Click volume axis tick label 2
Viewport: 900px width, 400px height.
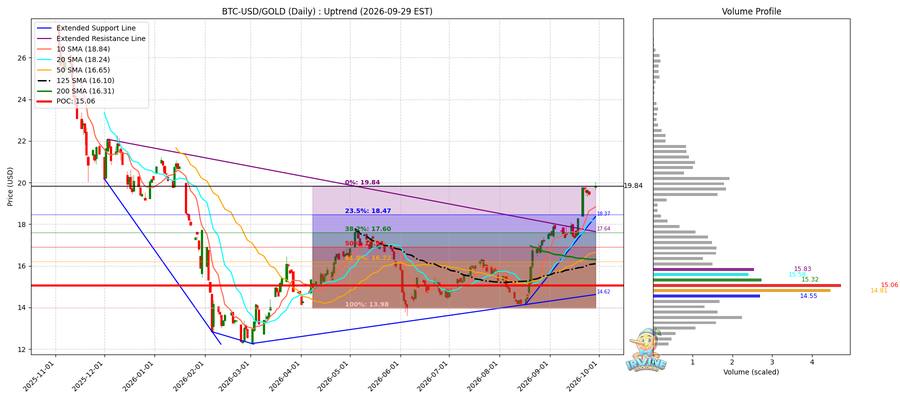(732, 362)
